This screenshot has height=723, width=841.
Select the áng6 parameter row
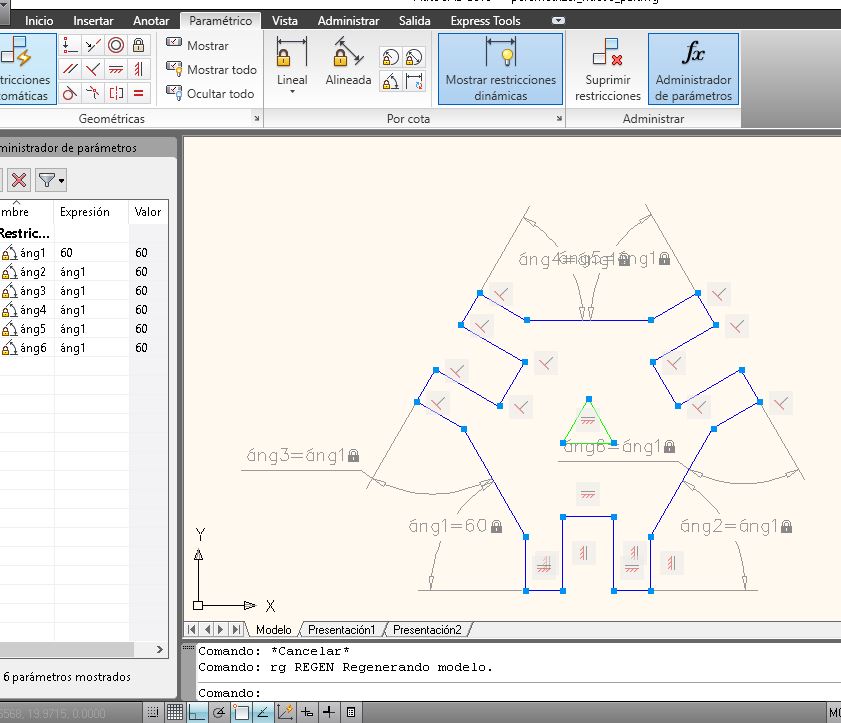coord(84,348)
